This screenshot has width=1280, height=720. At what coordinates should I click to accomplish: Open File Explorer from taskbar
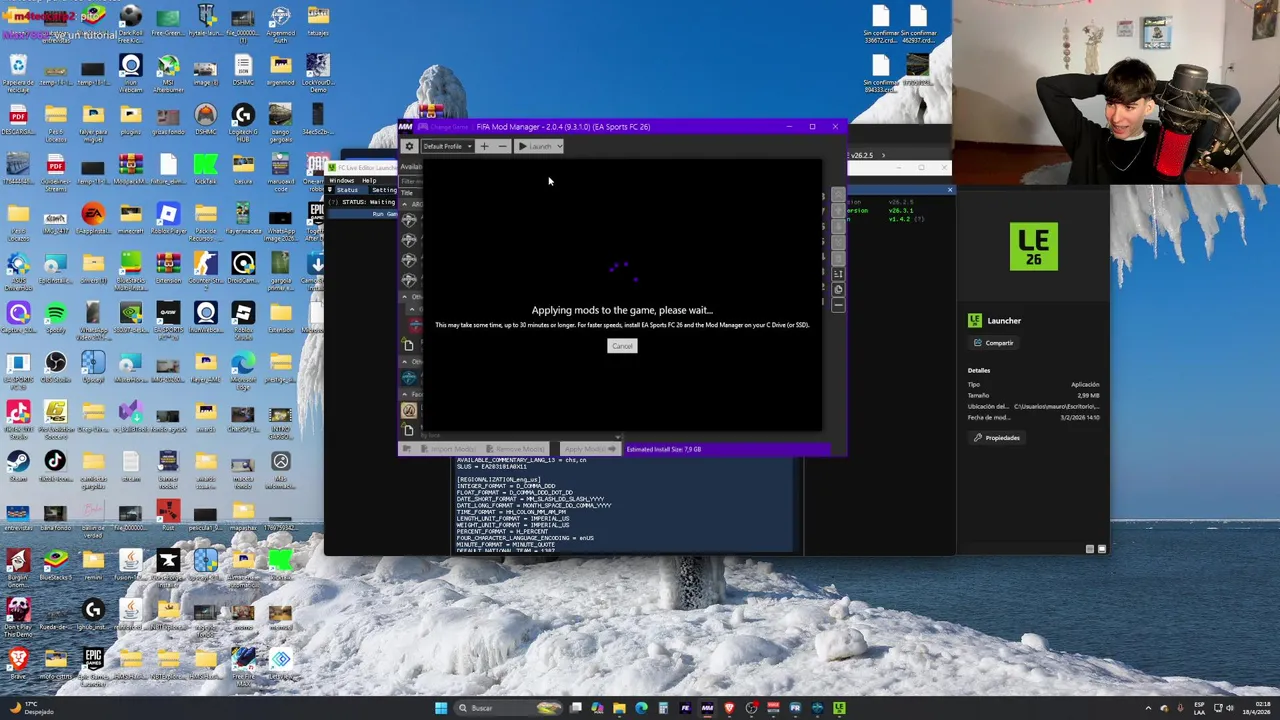[x=619, y=708]
